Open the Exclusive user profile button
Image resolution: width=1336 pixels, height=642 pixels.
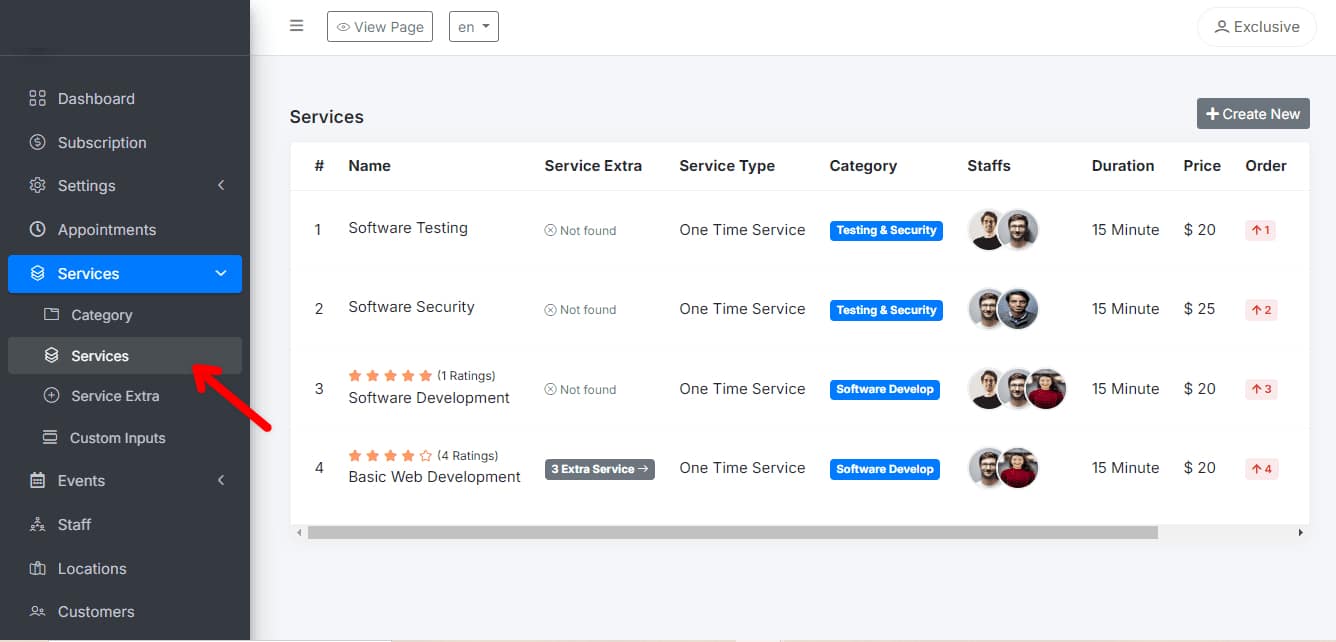click(1256, 27)
